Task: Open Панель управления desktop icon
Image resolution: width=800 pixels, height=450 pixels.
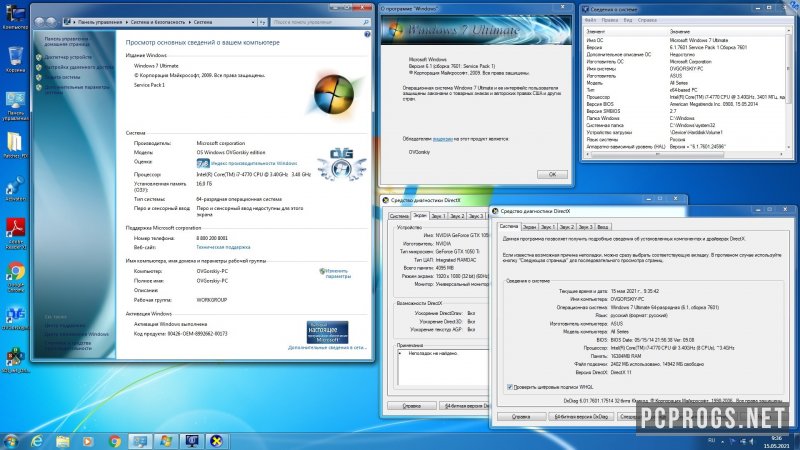Action: coord(15,106)
